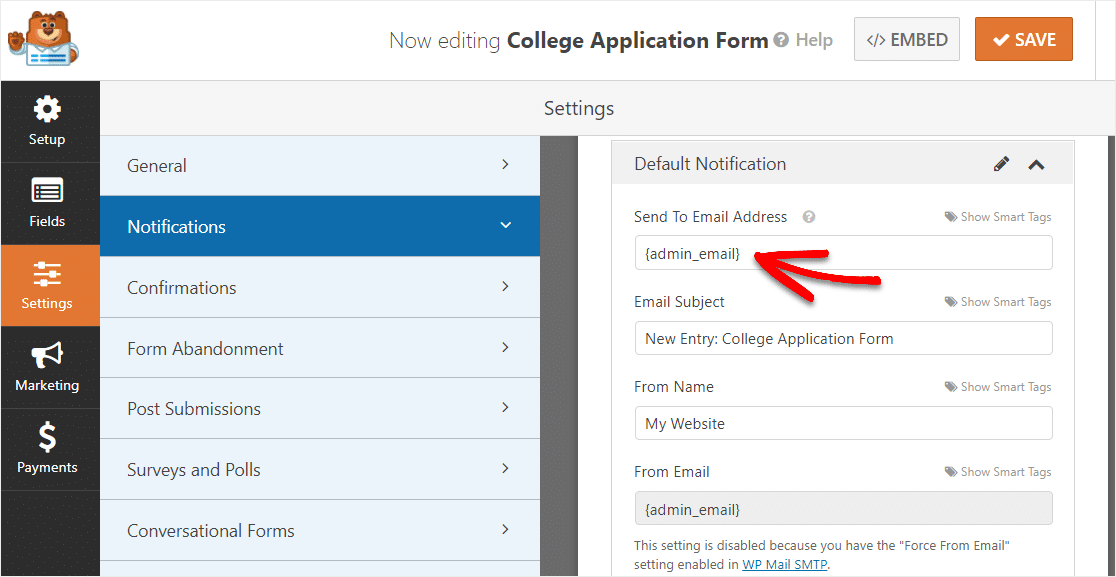This screenshot has height=577, width=1116.
Task: Open the Form Abandonment settings item
Action: (x=320, y=349)
